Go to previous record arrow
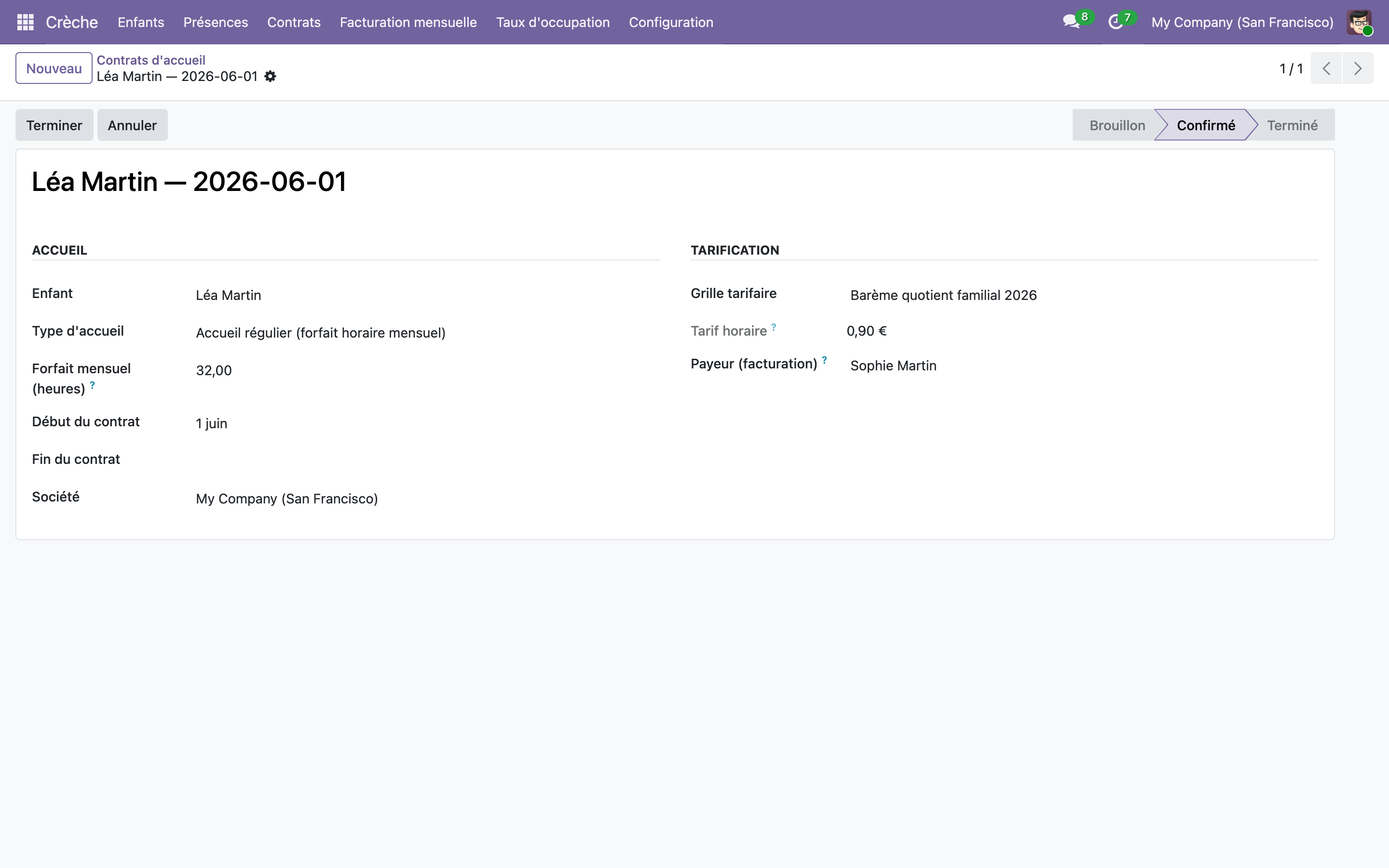Image resolution: width=1389 pixels, height=868 pixels. point(1326,68)
